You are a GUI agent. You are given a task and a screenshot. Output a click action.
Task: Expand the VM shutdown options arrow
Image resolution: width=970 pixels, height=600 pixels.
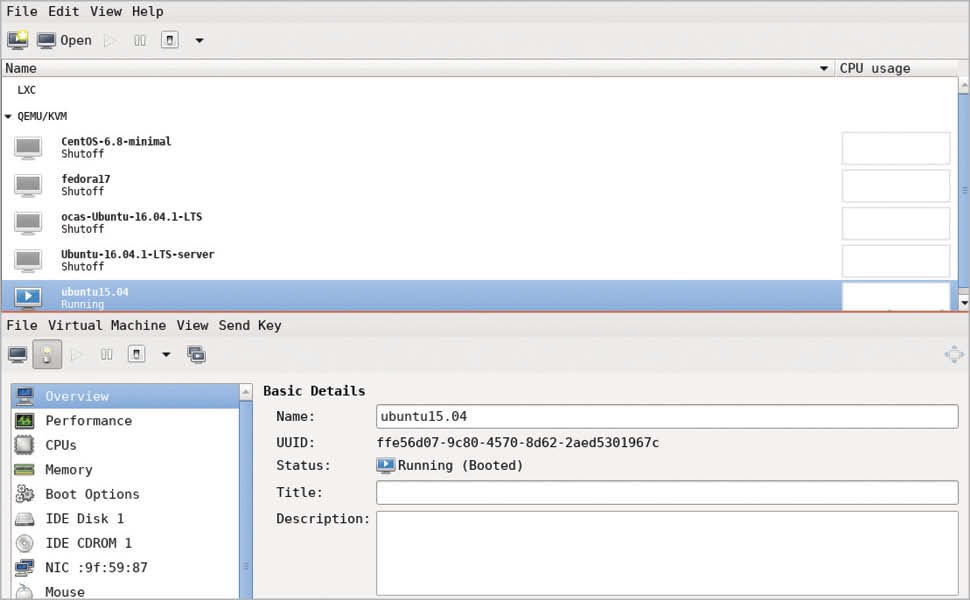tap(166, 354)
